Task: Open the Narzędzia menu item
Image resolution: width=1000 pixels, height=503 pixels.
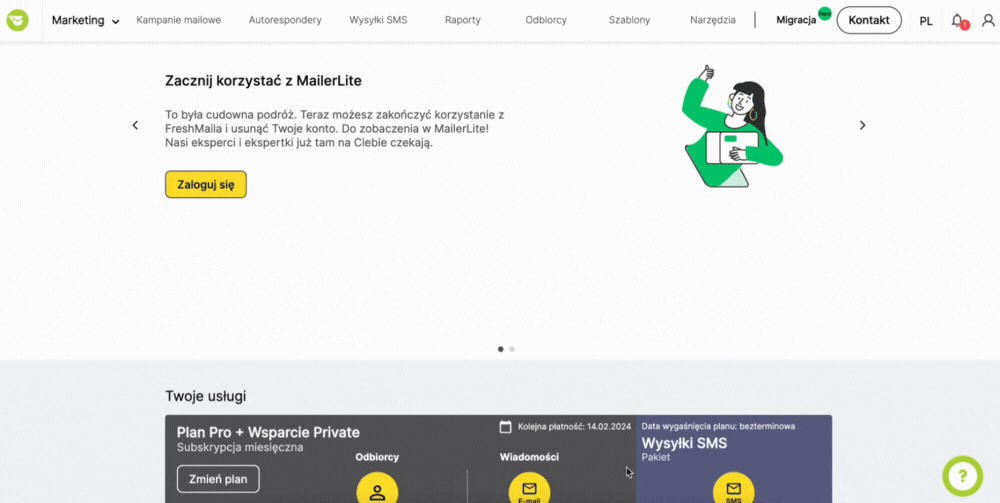Action: click(x=712, y=20)
